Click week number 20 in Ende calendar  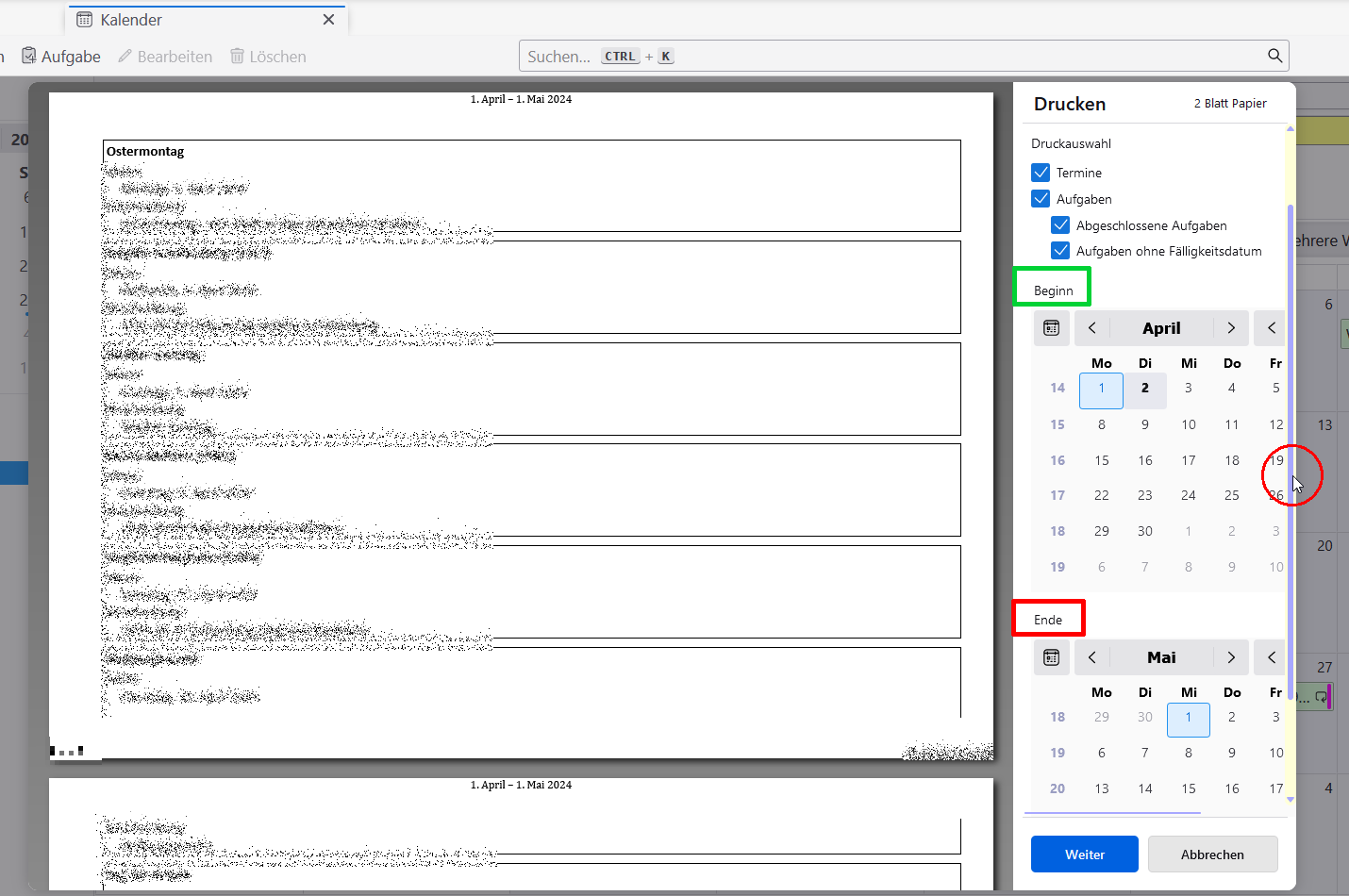point(1058,788)
